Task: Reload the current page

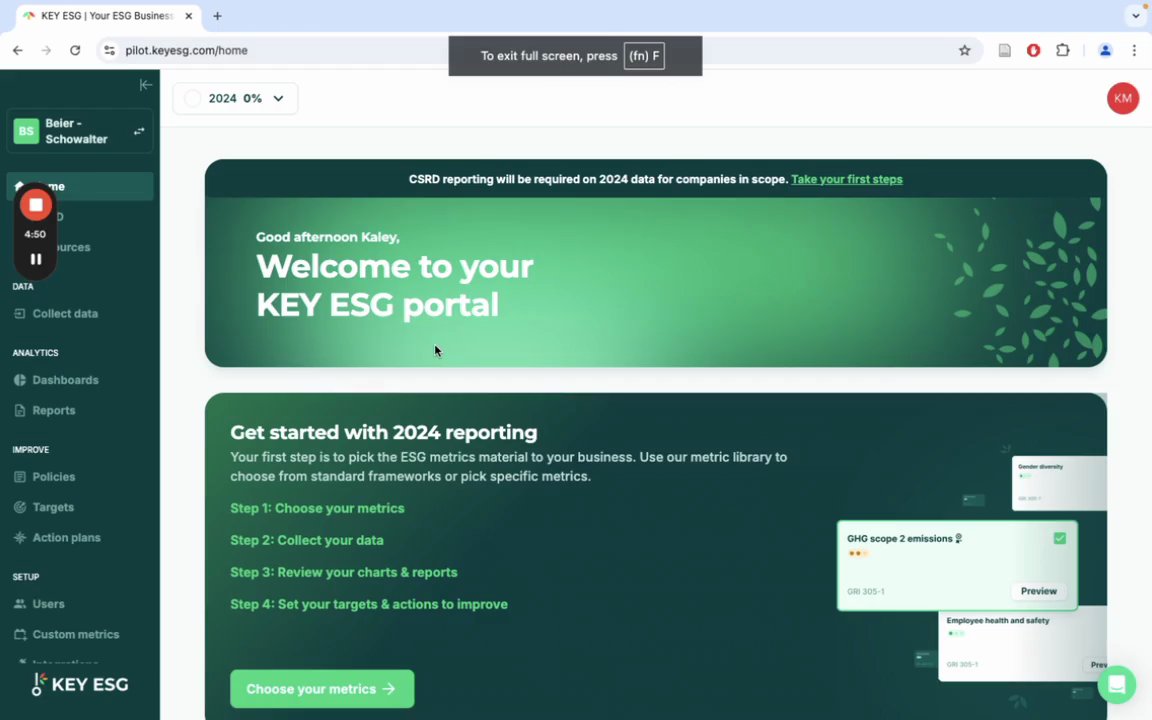Action: coord(75,51)
